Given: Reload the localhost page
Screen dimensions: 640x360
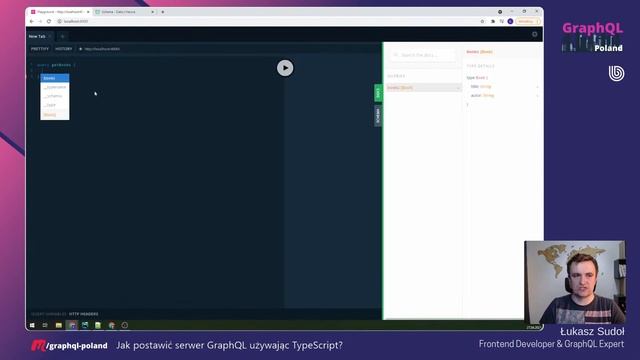Looking at the screenshot, I should click(x=49, y=21).
